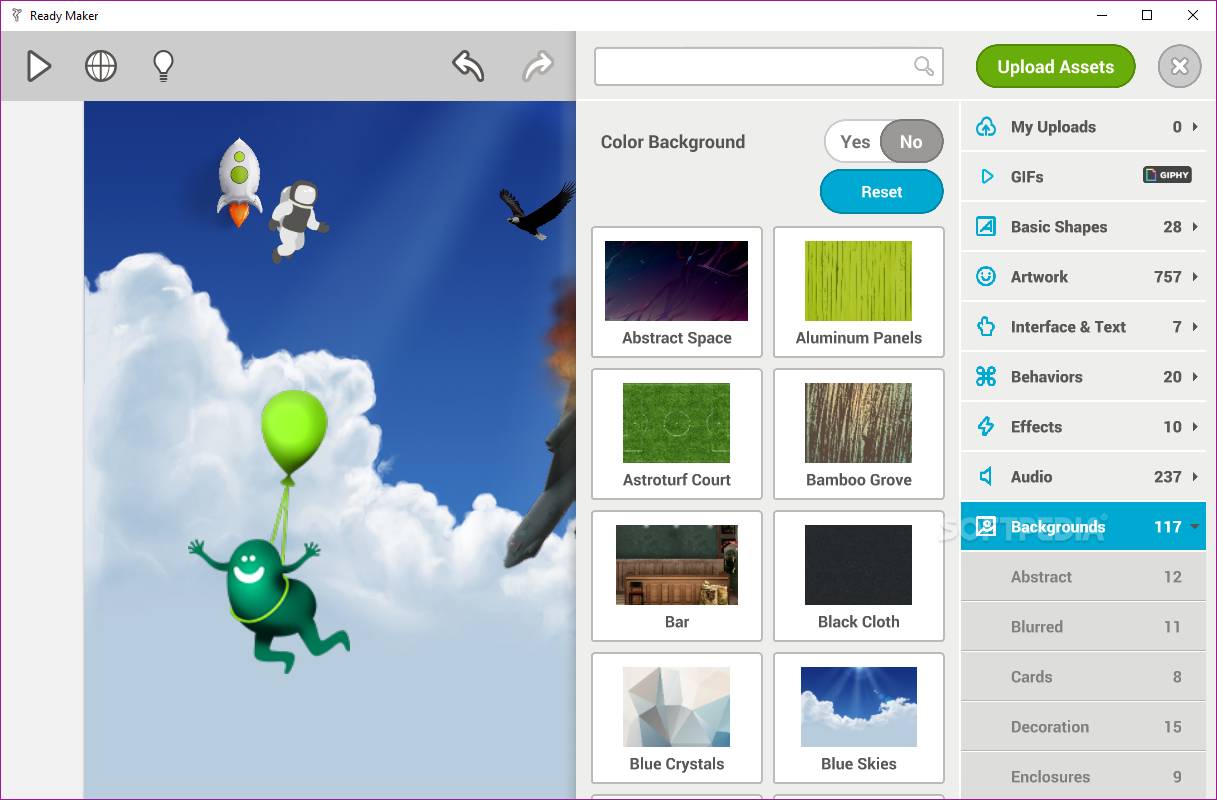Expand Behaviors category arrow

point(1195,377)
